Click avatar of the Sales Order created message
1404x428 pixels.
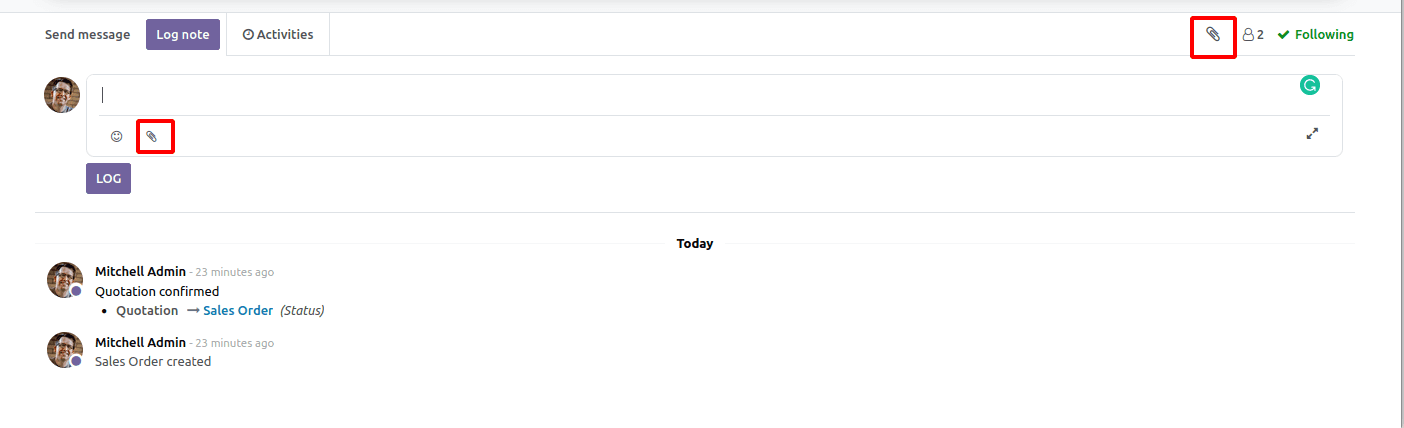pos(65,350)
